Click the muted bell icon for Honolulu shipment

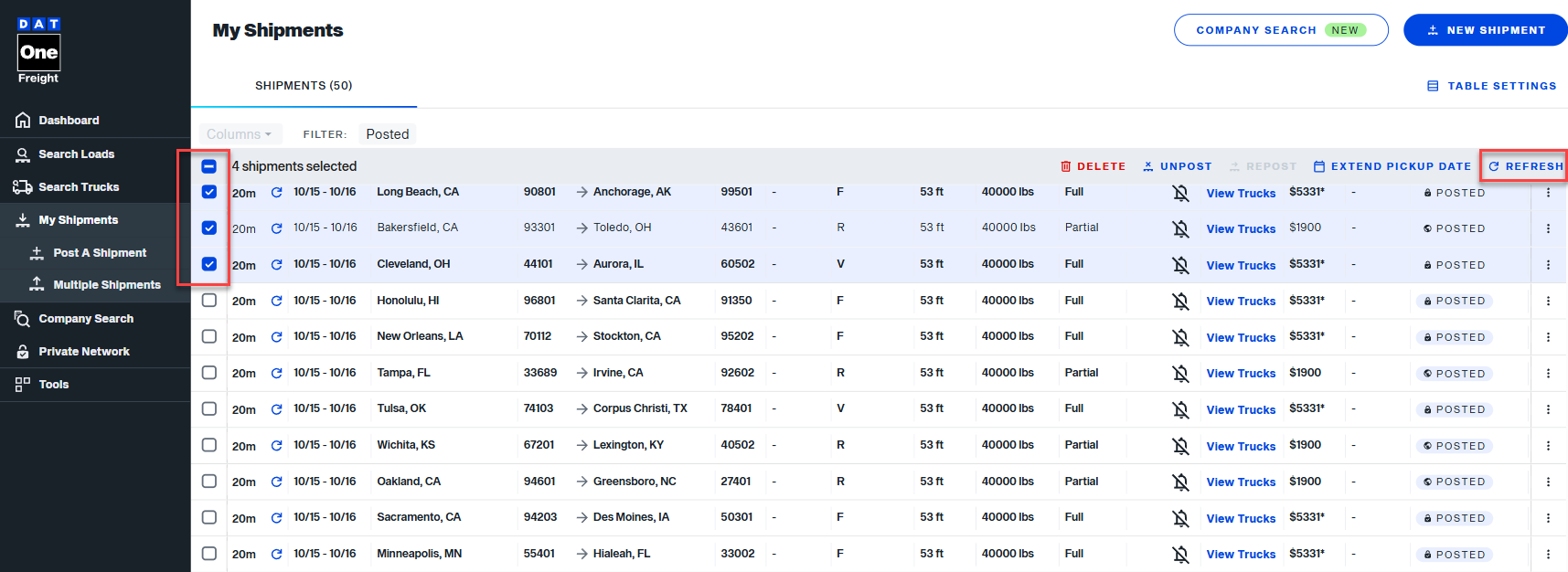1180,301
